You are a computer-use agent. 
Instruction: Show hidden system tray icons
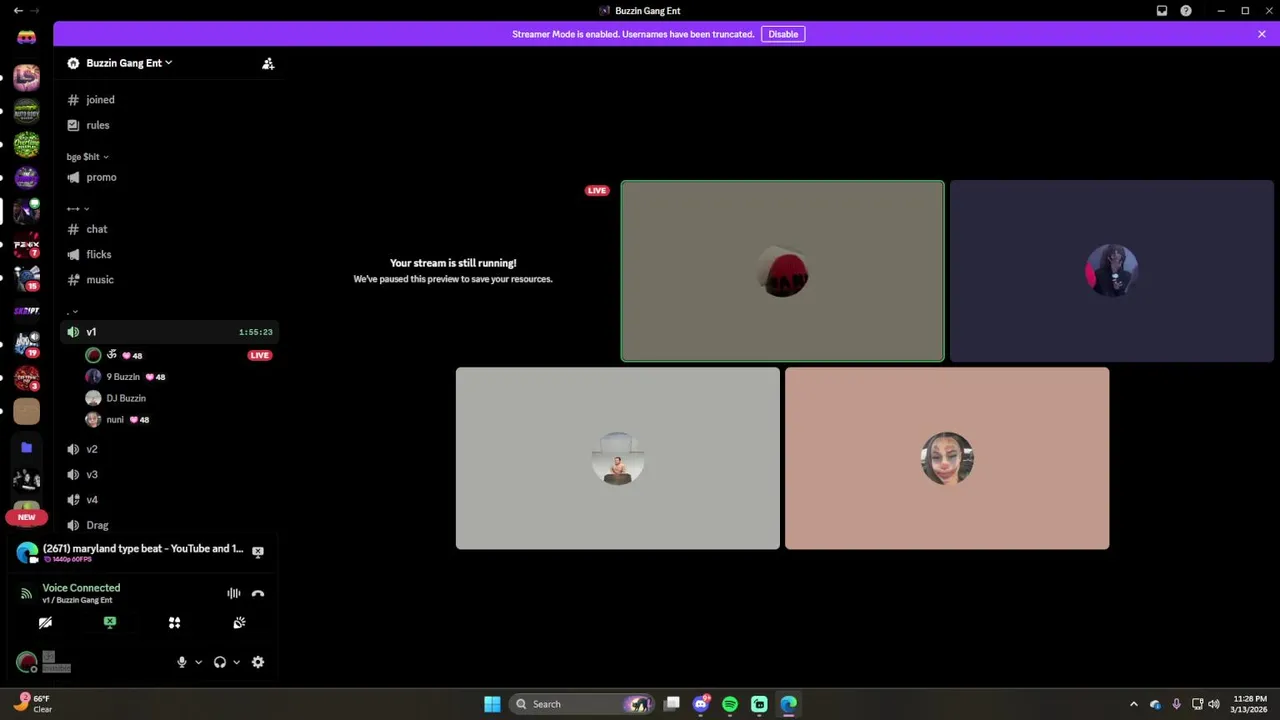(x=1133, y=704)
